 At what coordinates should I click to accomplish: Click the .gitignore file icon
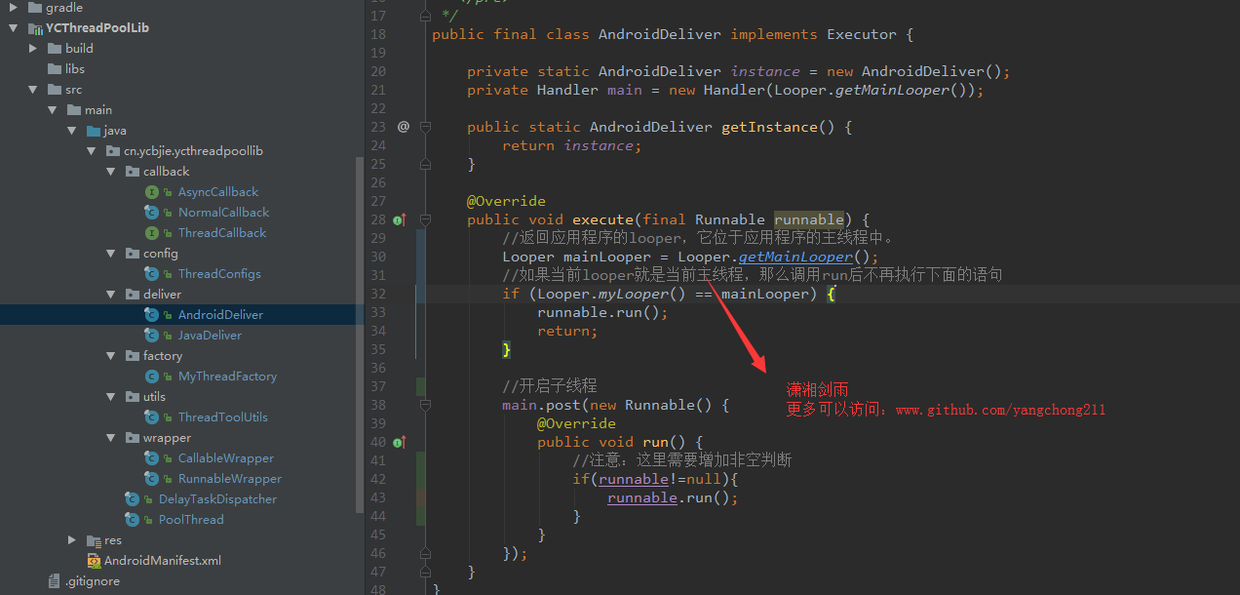point(55,581)
